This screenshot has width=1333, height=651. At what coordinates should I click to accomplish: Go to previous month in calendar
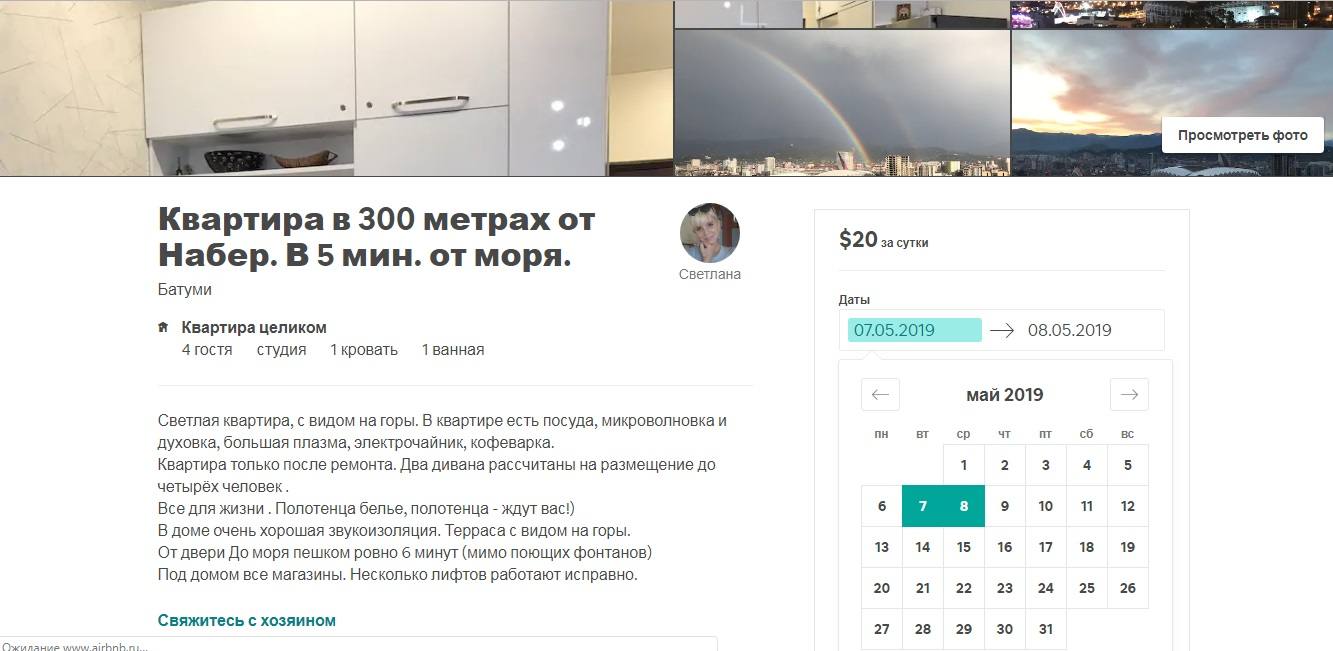pos(880,394)
